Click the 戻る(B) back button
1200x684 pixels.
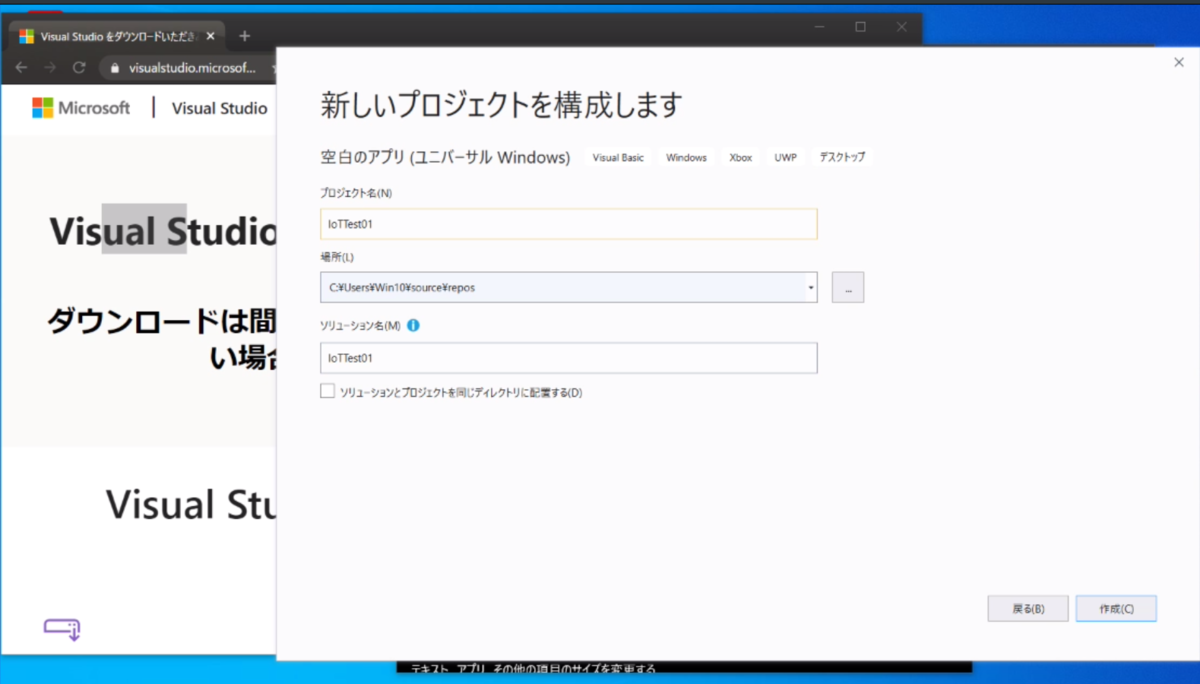[1028, 608]
